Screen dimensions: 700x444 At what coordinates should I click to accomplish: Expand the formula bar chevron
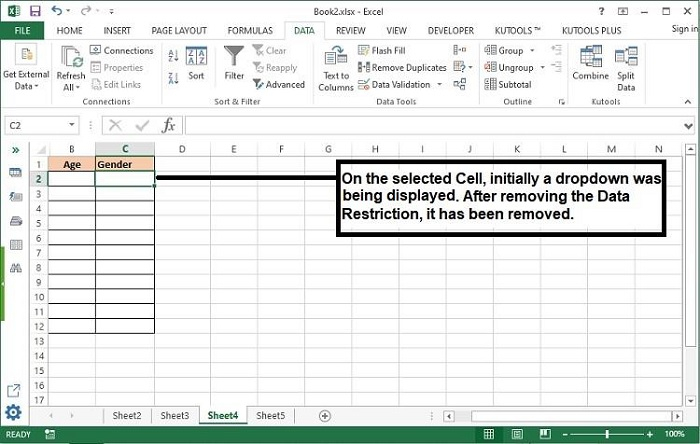(x=688, y=126)
